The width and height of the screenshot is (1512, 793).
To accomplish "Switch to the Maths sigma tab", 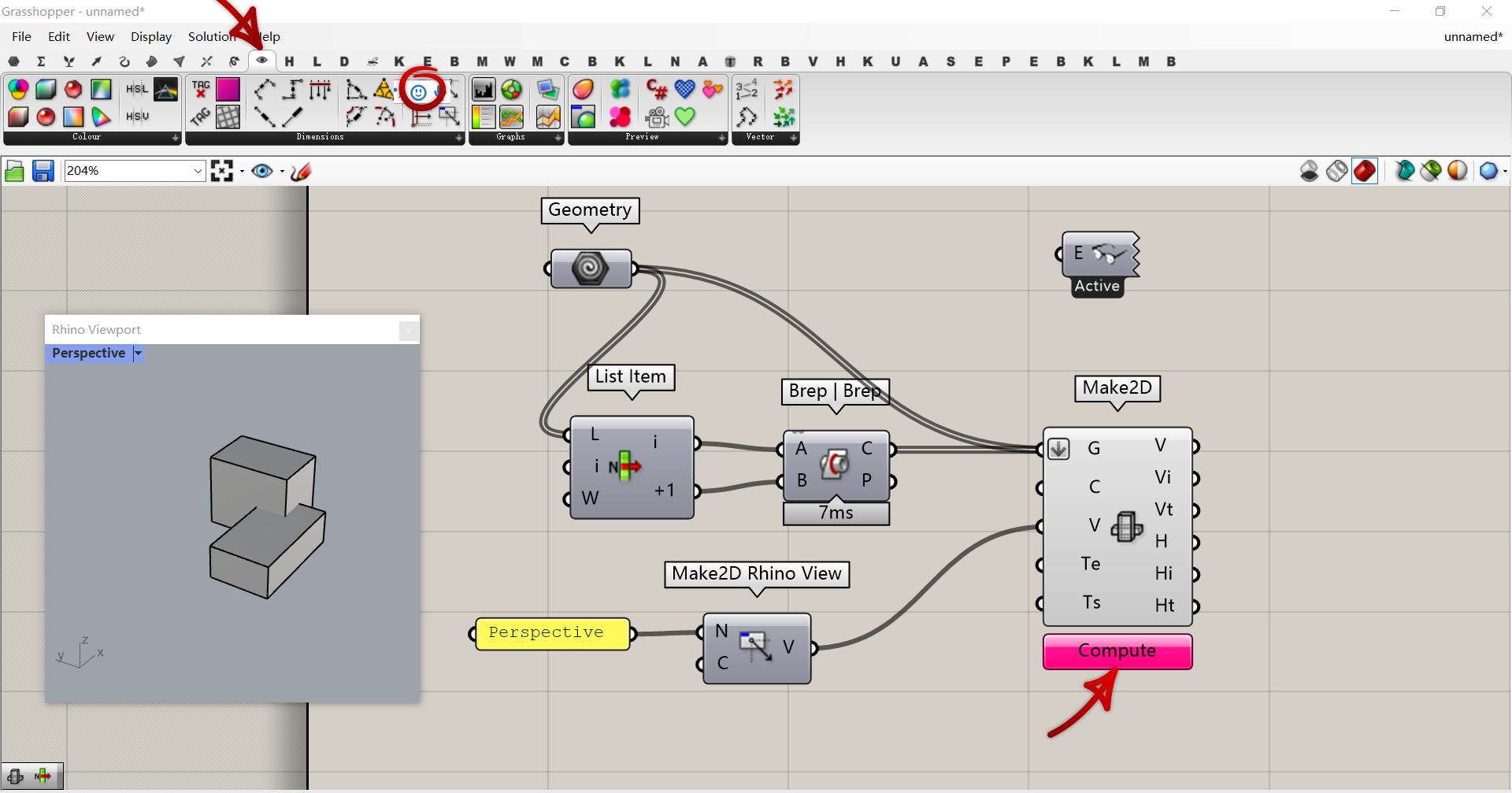I will [41, 61].
